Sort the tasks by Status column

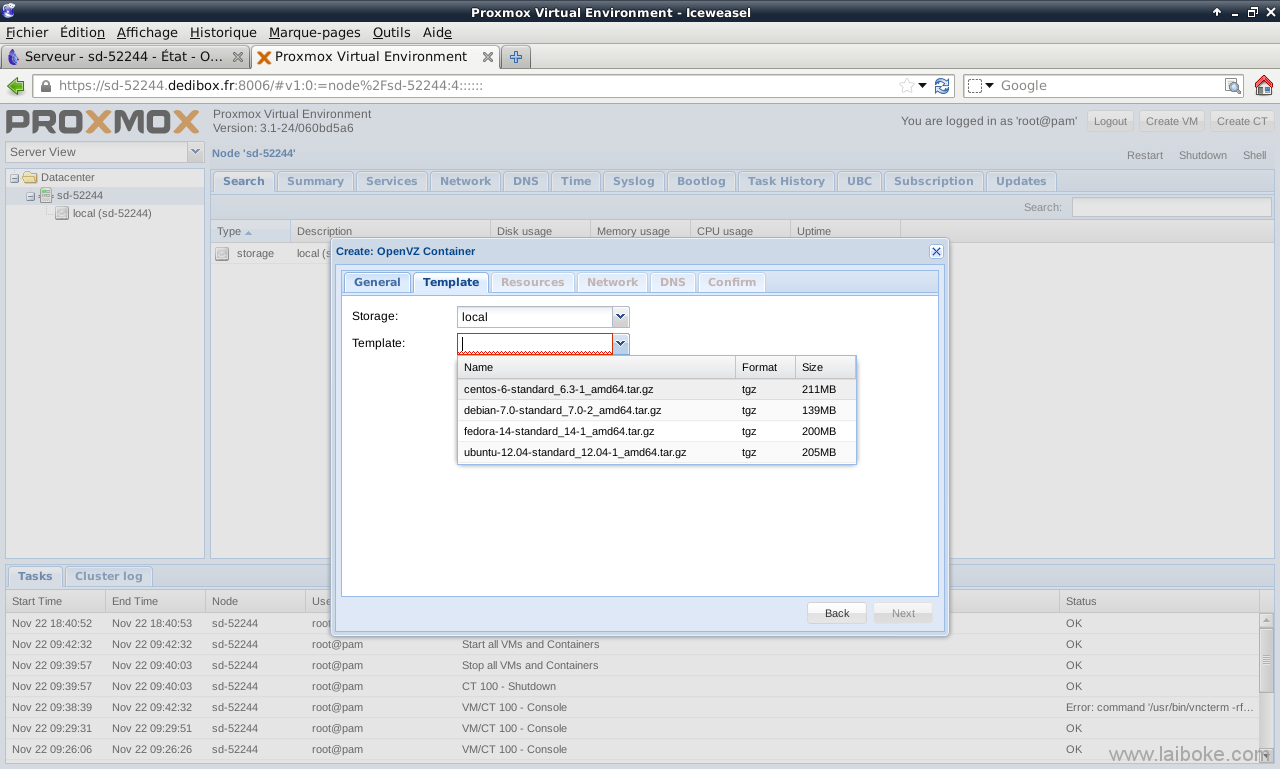coord(1159,601)
